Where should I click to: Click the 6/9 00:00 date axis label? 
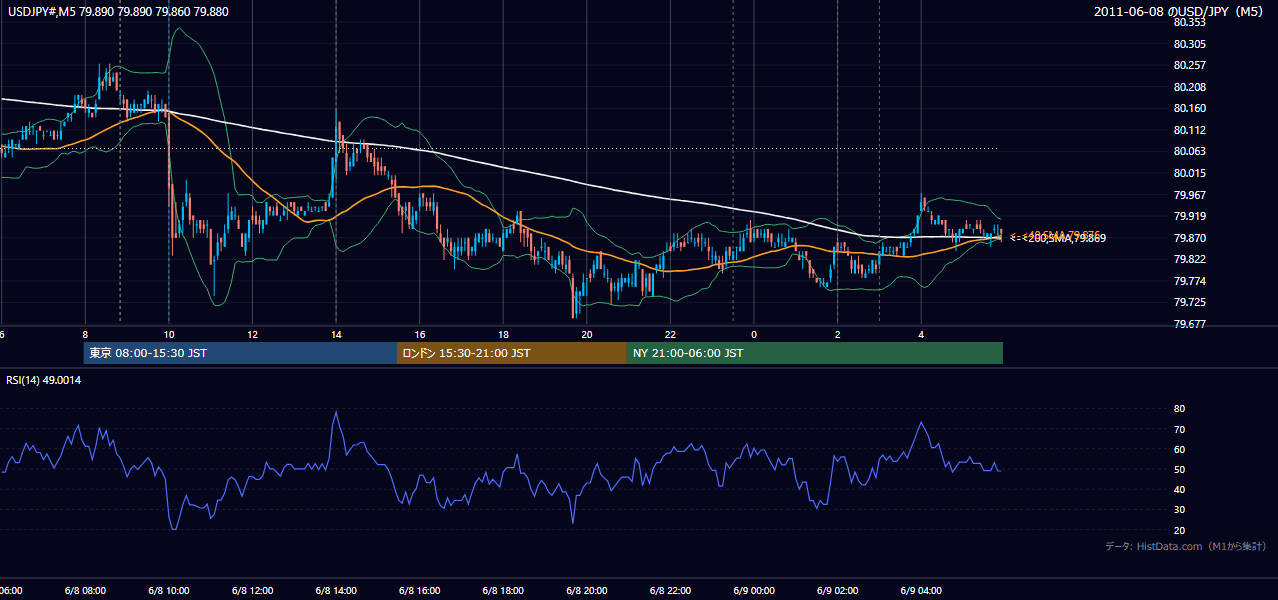click(x=754, y=591)
